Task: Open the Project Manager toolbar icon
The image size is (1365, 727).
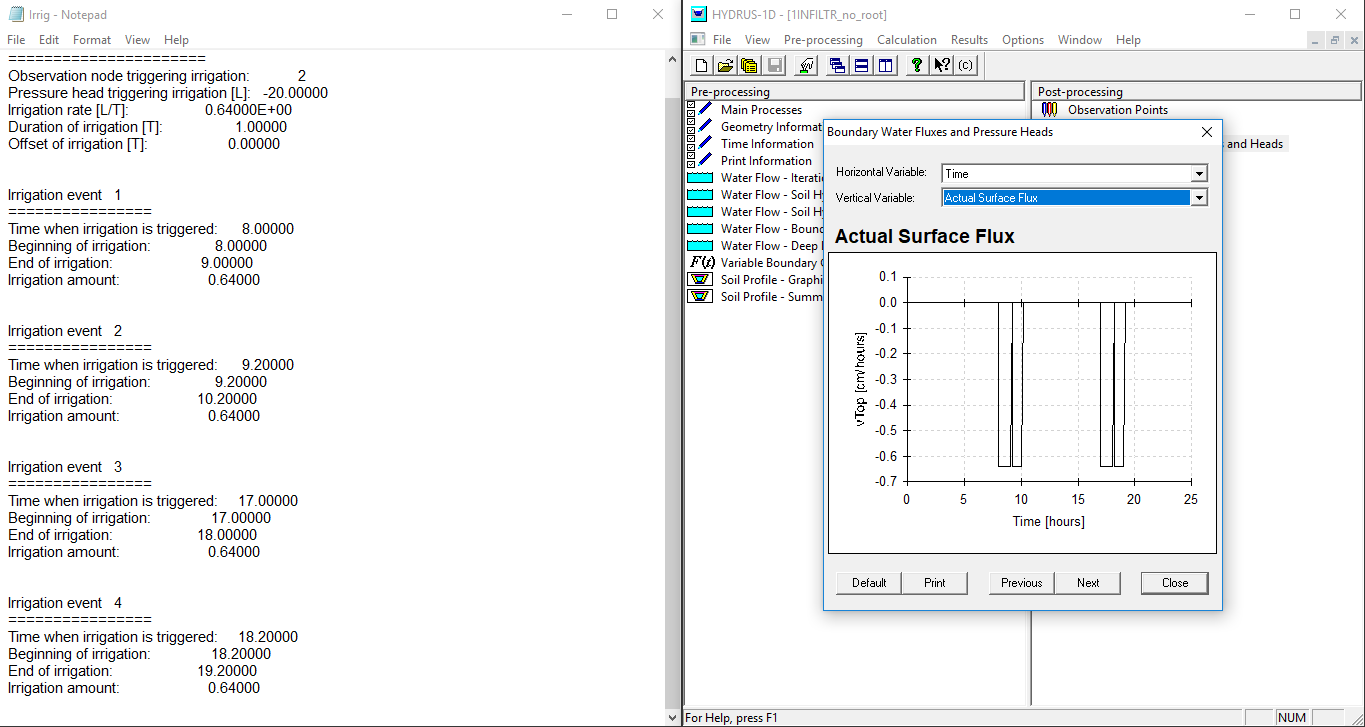Action: (x=748, y=65)
